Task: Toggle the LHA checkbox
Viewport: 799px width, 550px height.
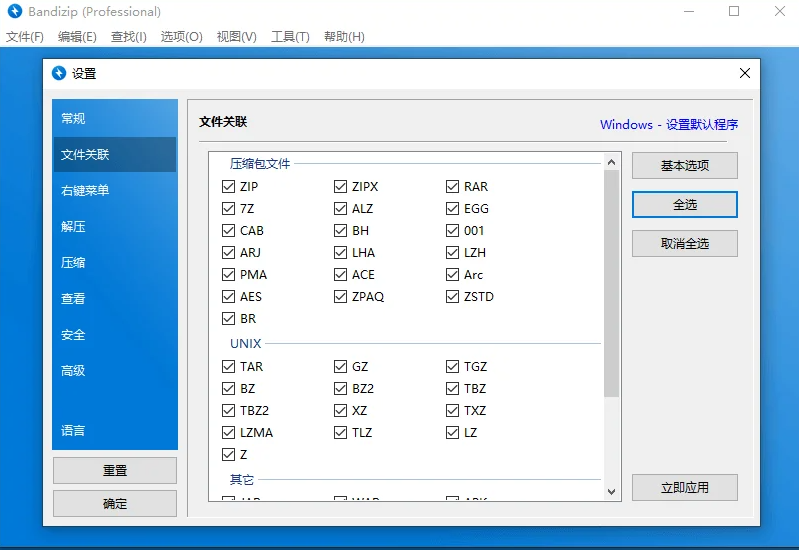Action: tap(340, 252)
